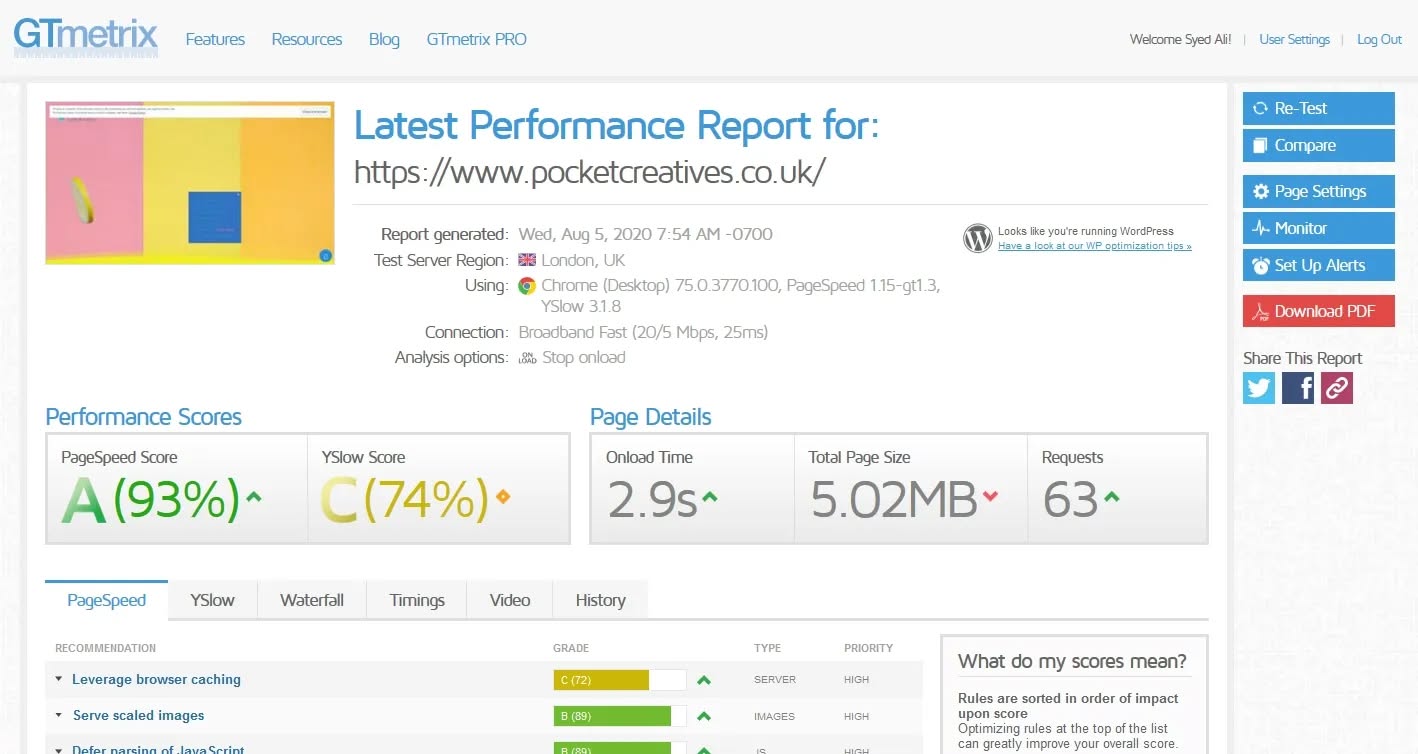Expand Defer parsing of JavaScript row
The height and width of the screenshot is (754, 1418).
158,749
